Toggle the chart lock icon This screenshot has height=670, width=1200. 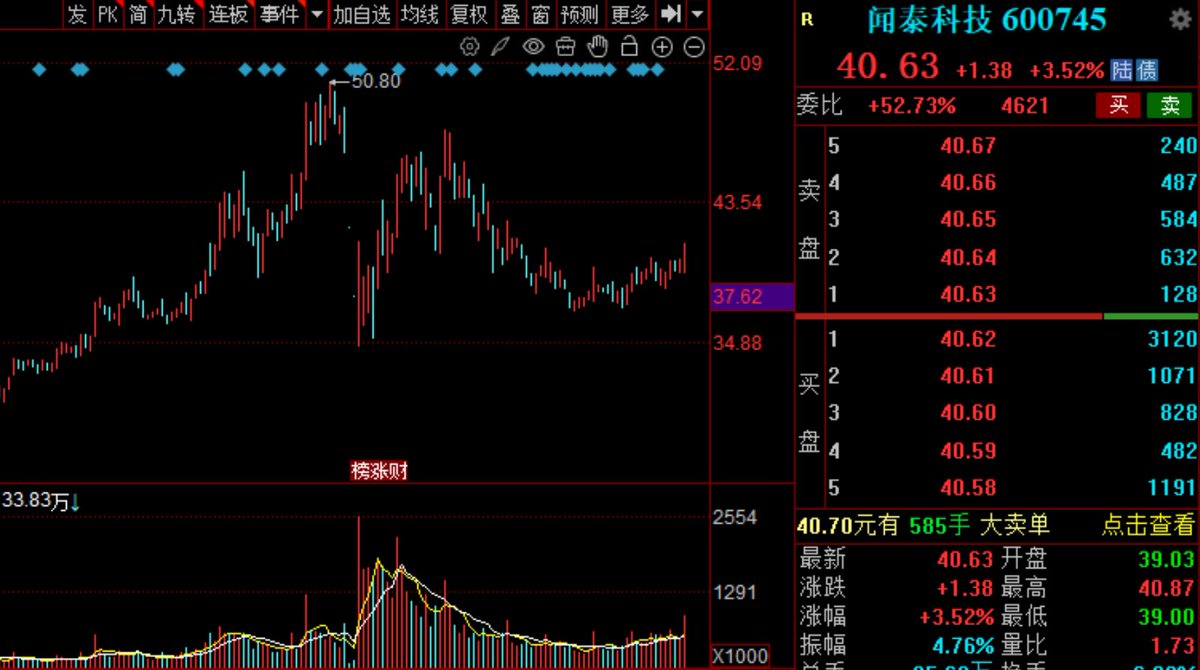pos(629,46)
